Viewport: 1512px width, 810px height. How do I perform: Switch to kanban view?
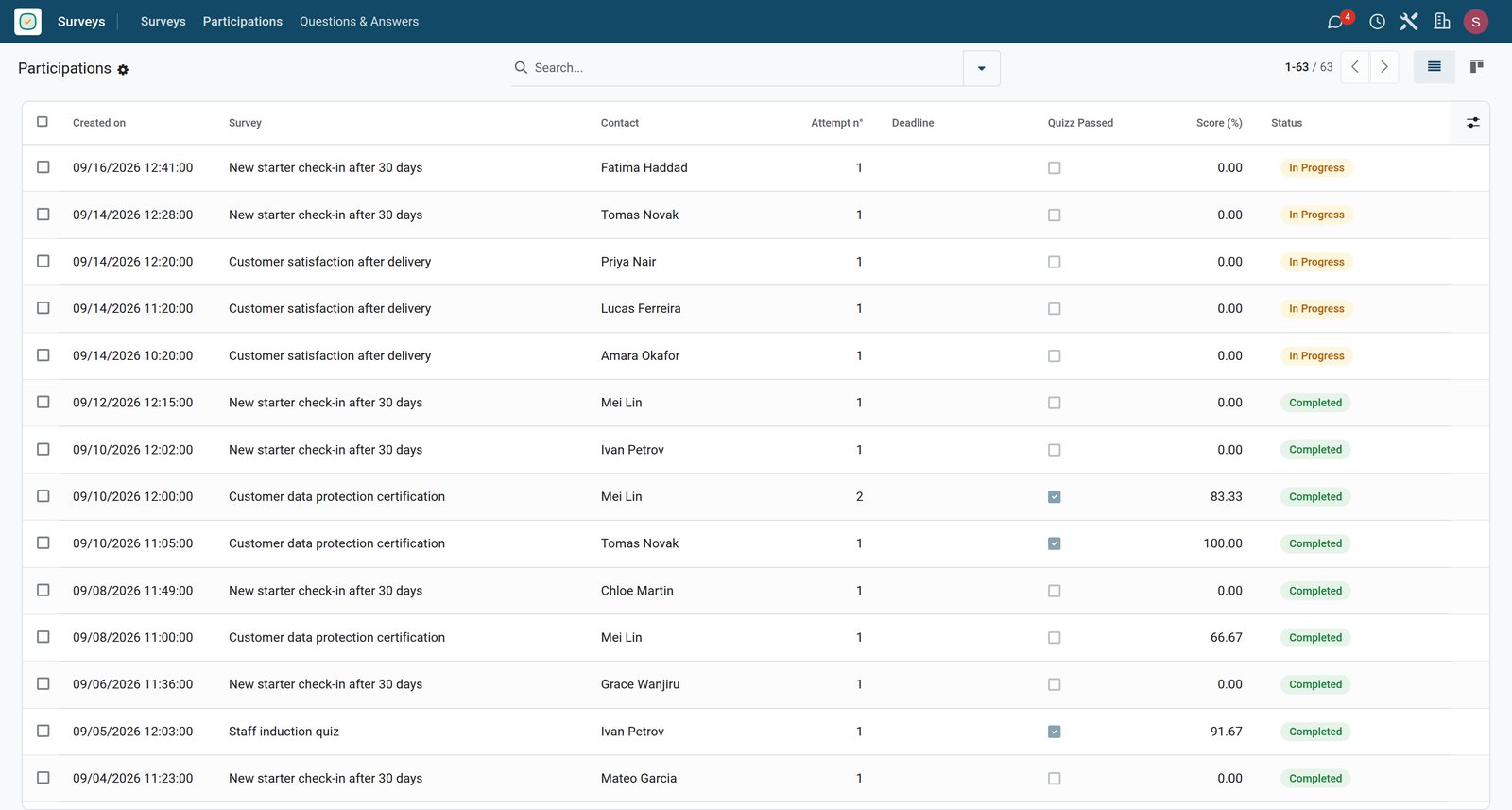(1476, 67)
